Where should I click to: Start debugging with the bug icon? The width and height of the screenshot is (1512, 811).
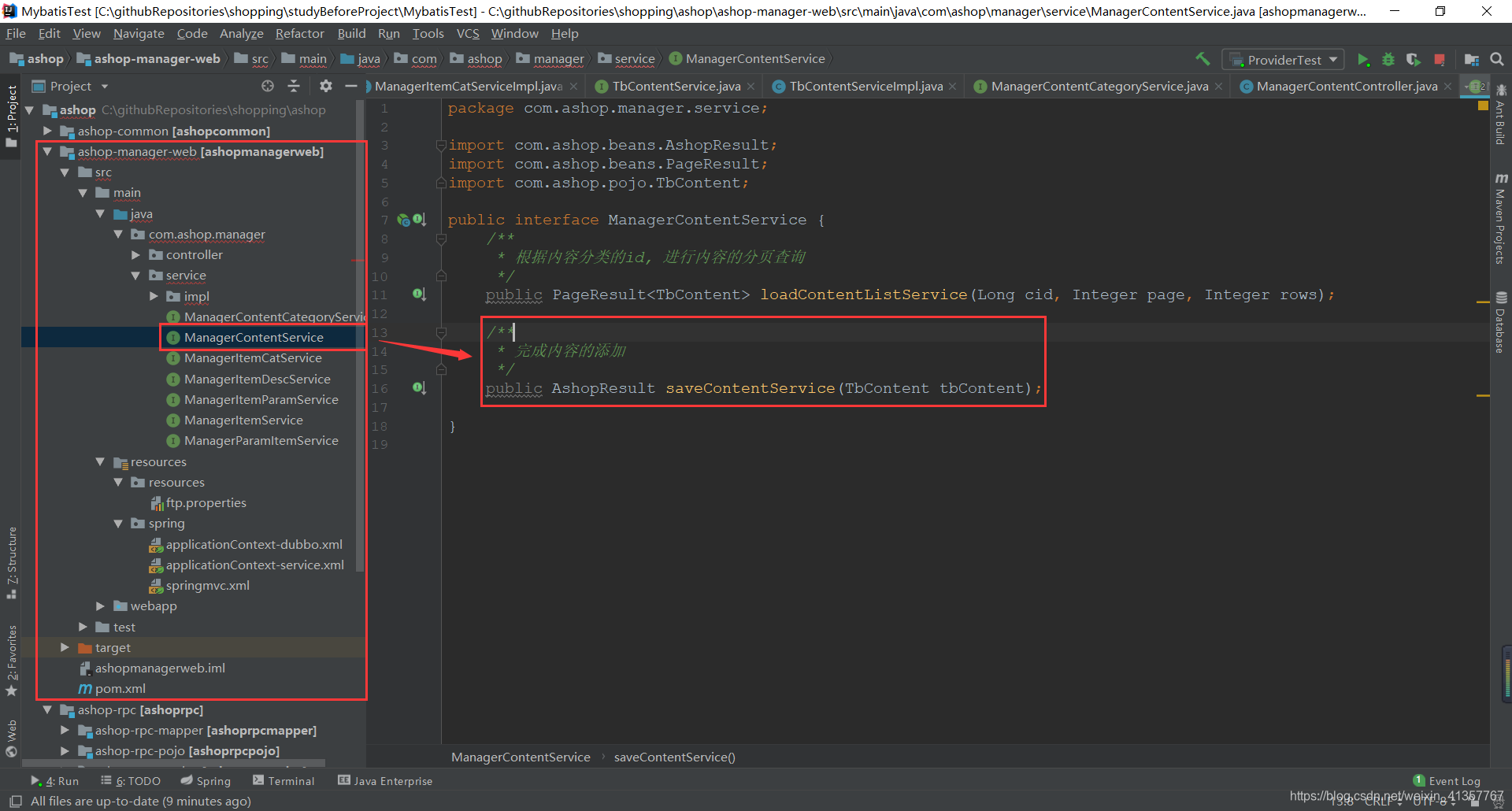[x=1388, y=60]
